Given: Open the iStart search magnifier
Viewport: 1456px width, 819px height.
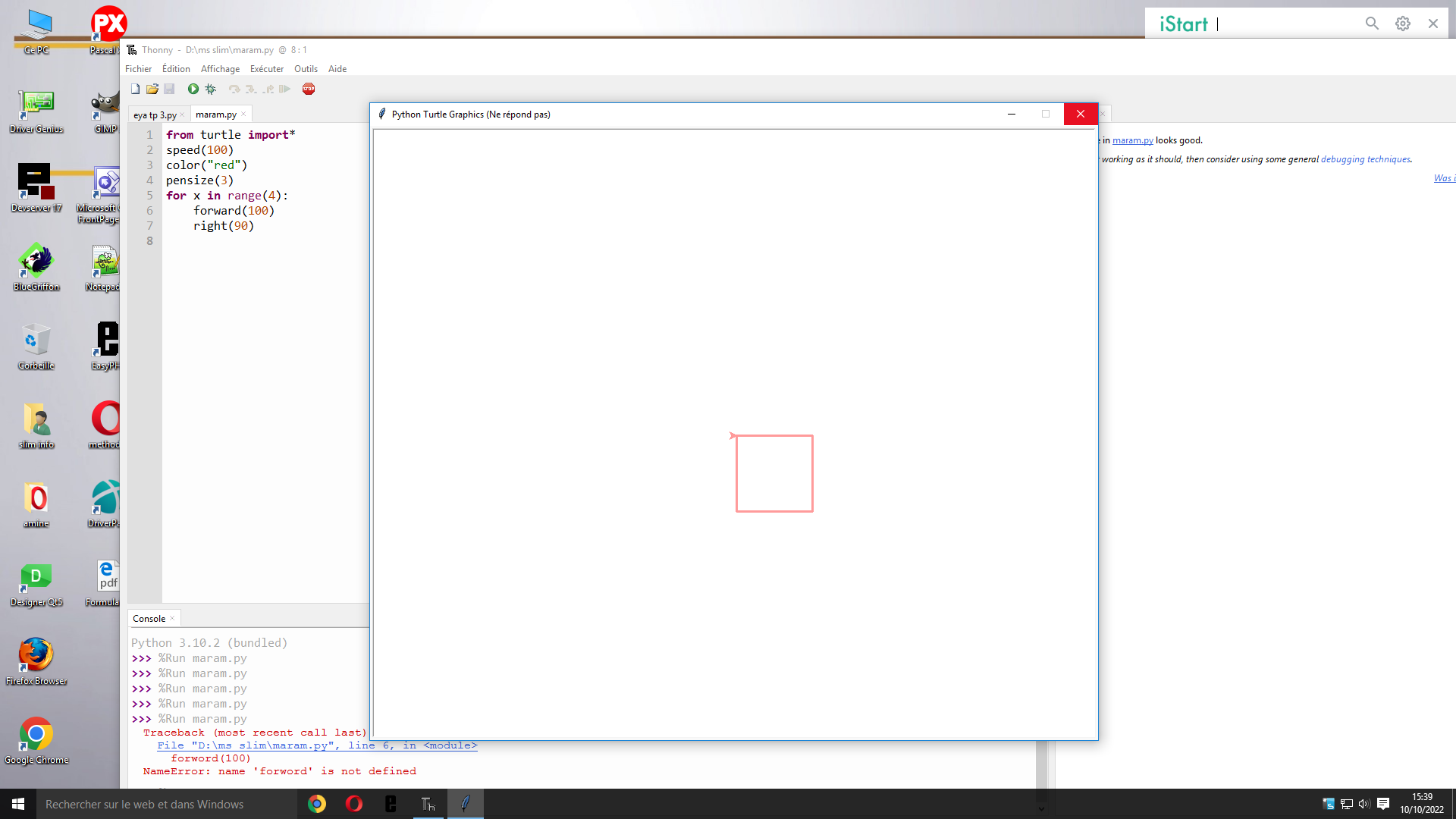Looking at the screenshot, I should pos(1372,24).
